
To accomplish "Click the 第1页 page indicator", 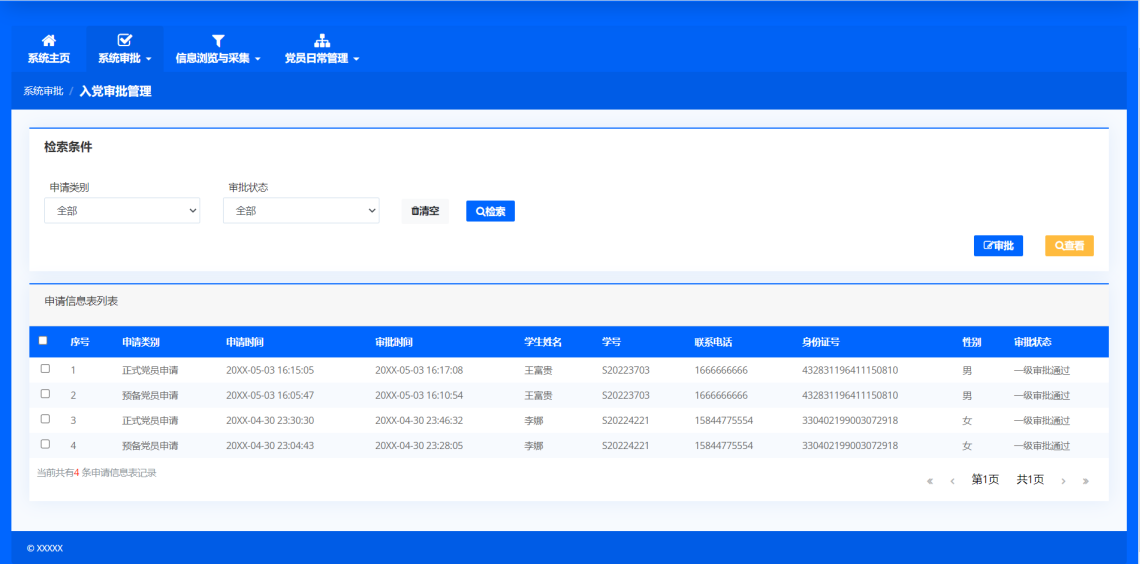I will click(x=985, y=480).
